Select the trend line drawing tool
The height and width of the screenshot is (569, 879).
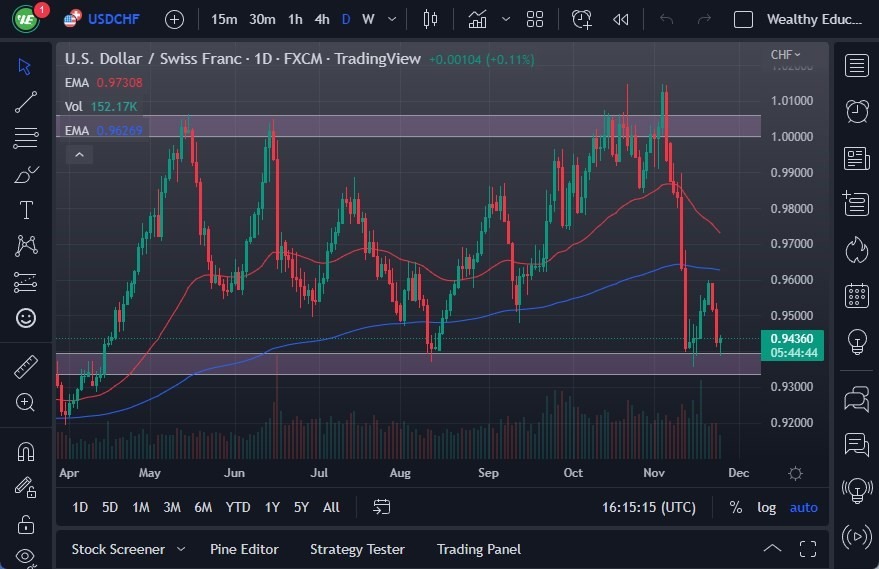click(26, 102)
